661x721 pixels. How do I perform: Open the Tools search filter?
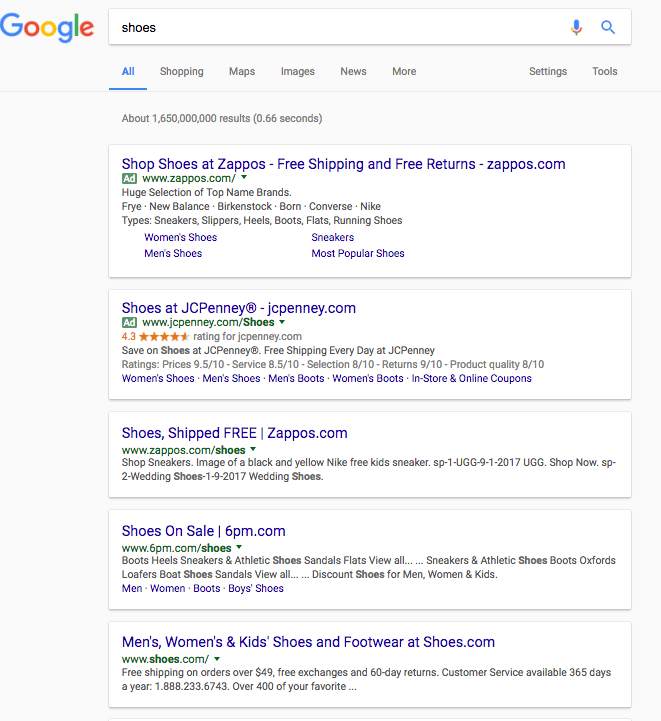[604, 71]
